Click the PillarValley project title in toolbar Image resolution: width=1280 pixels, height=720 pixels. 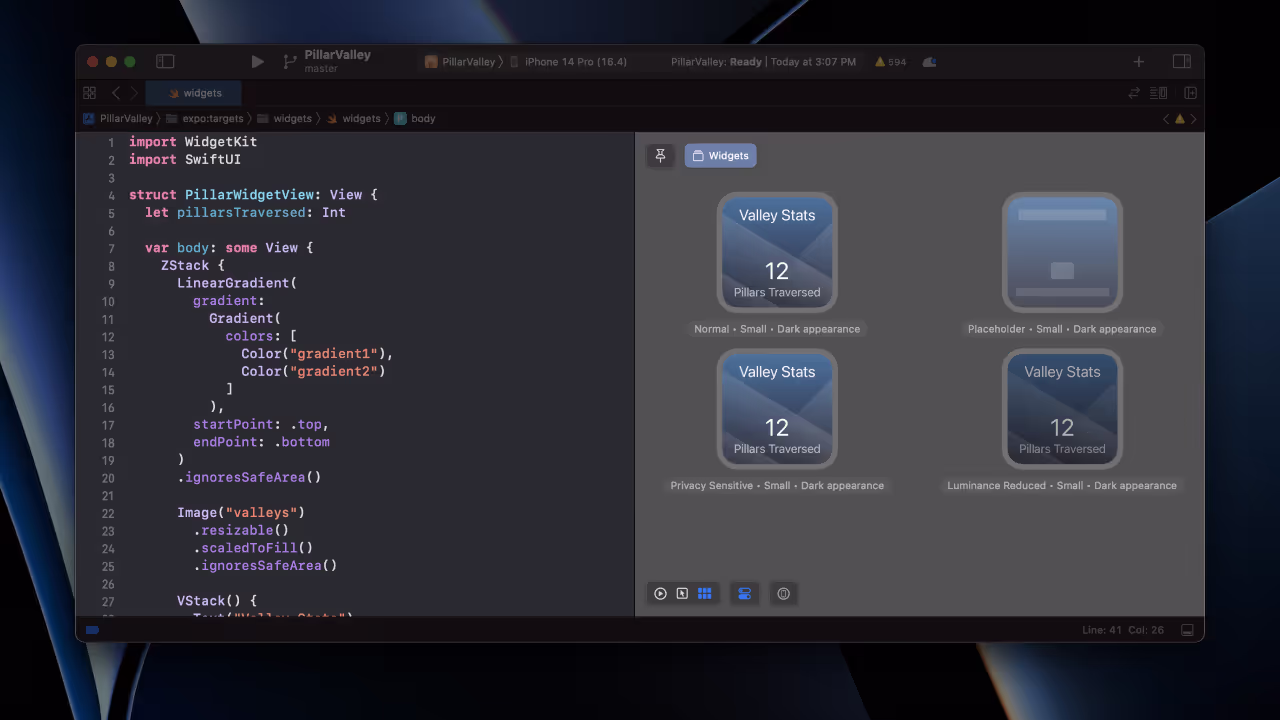336,55
